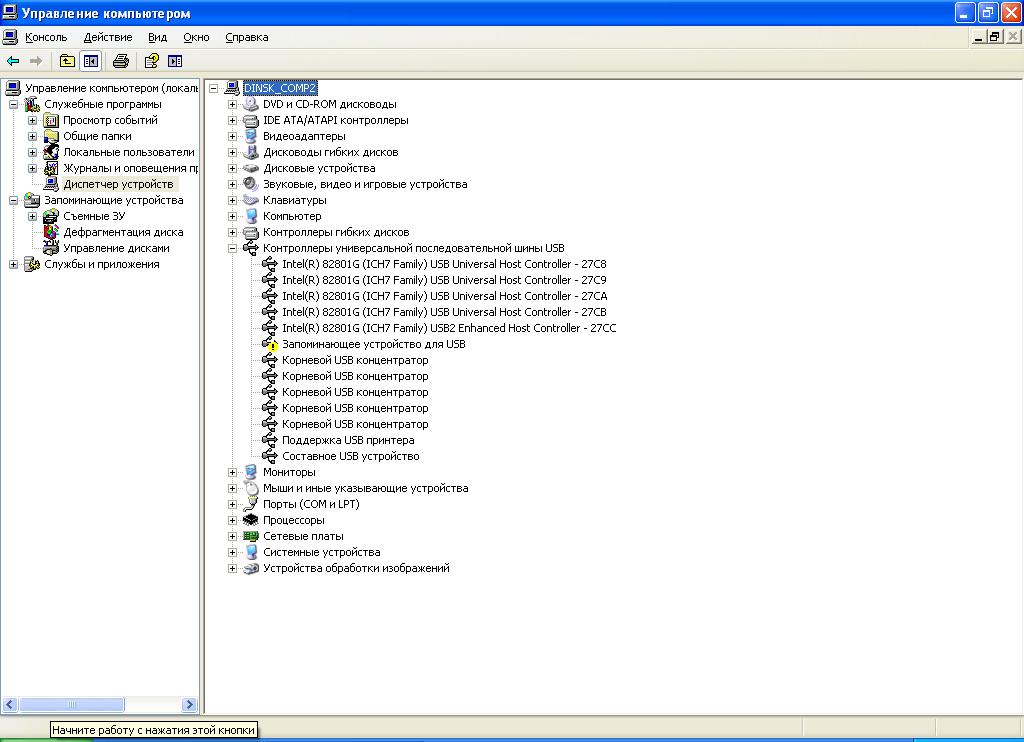Click the rightmost toolbar pane icon
The height and width of the screenshot is (742, 1024).
click(175, 61)
